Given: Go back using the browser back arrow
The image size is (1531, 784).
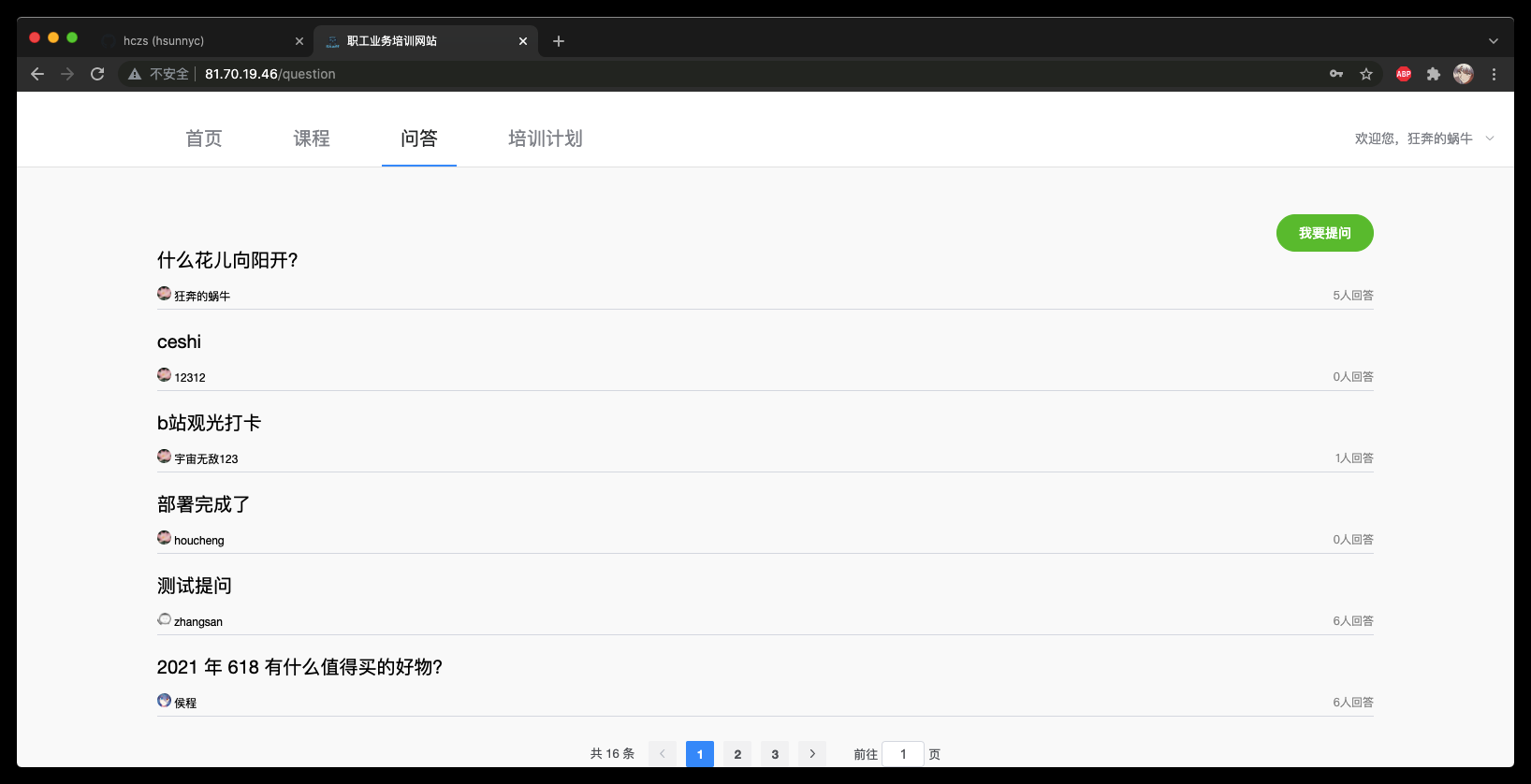Looking at the screenshot, I should [x=37, y=74].
